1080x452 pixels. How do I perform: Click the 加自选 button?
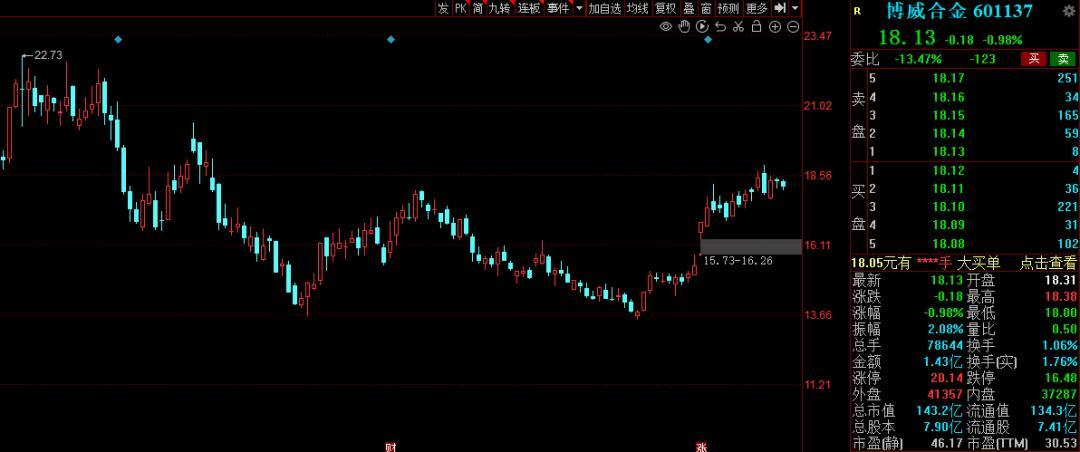click(604, 8)
